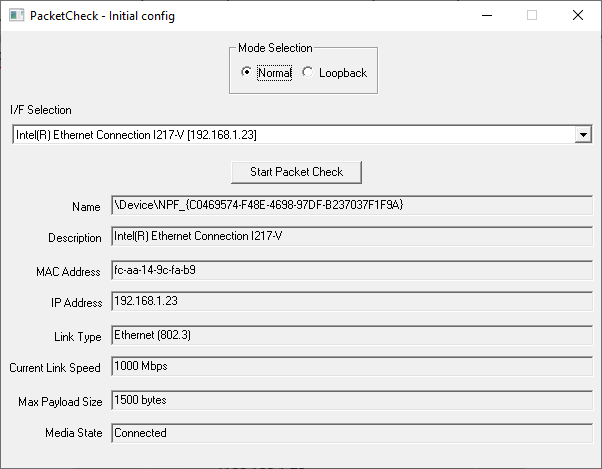The height and width of the screenshot is (469, 602).
Task: Click the PacketCheck app icon in title bar
Action: 17,15
